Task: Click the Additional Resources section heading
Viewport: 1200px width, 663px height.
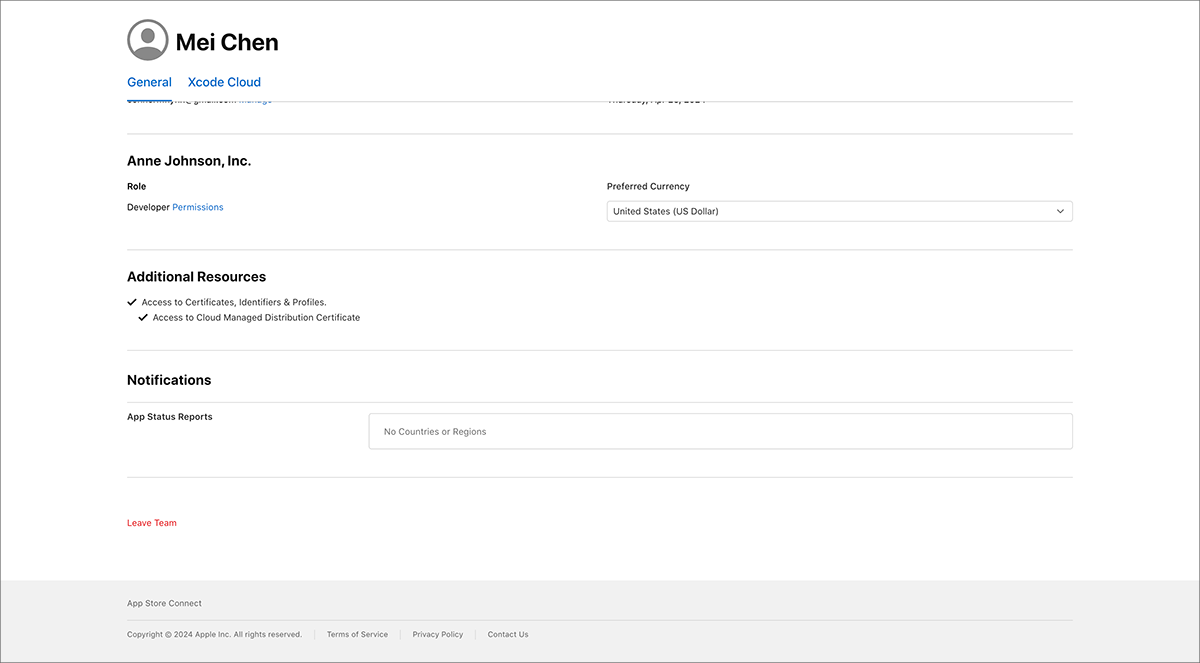Action: 196,277
